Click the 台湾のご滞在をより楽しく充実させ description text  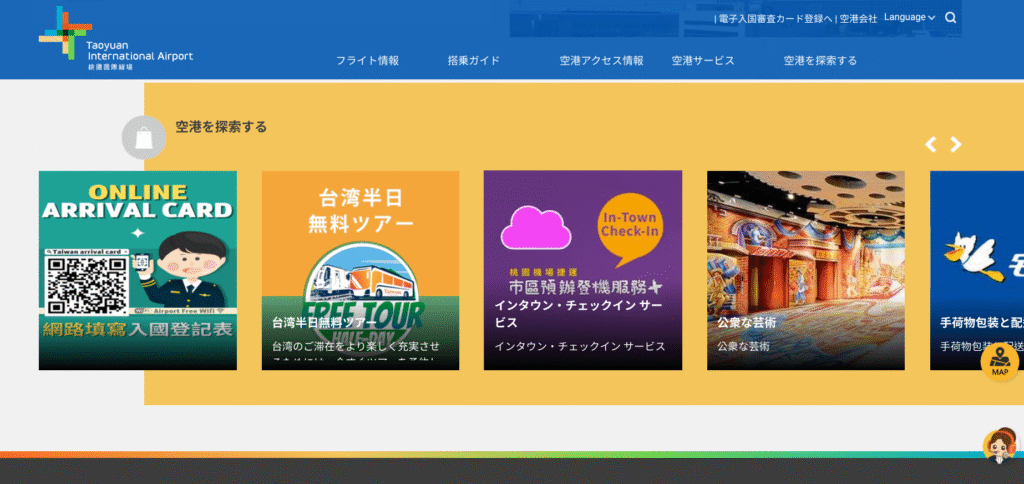tap(356, 346)
